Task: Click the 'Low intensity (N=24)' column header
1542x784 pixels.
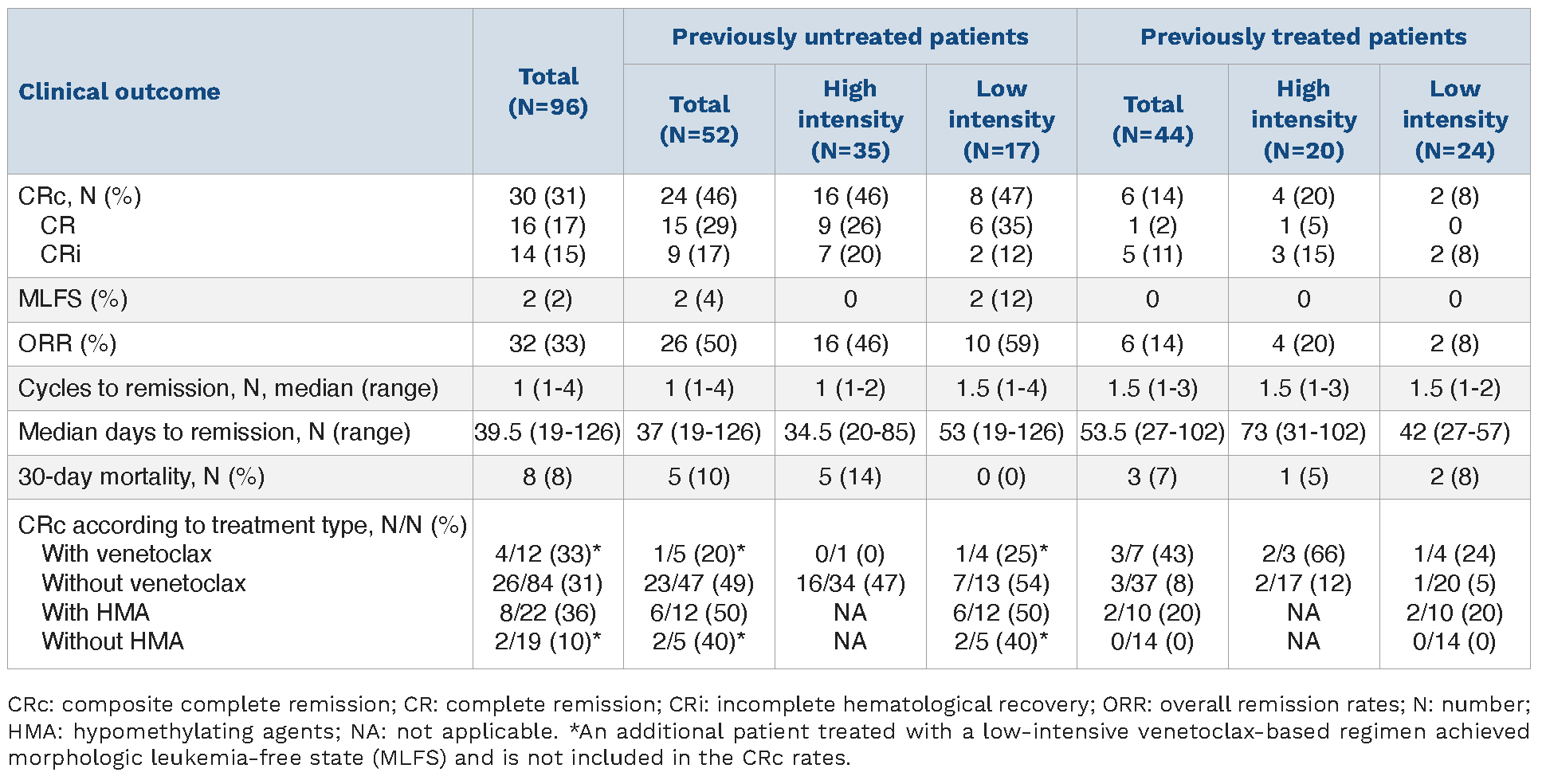Action: tap(1455, 120)
